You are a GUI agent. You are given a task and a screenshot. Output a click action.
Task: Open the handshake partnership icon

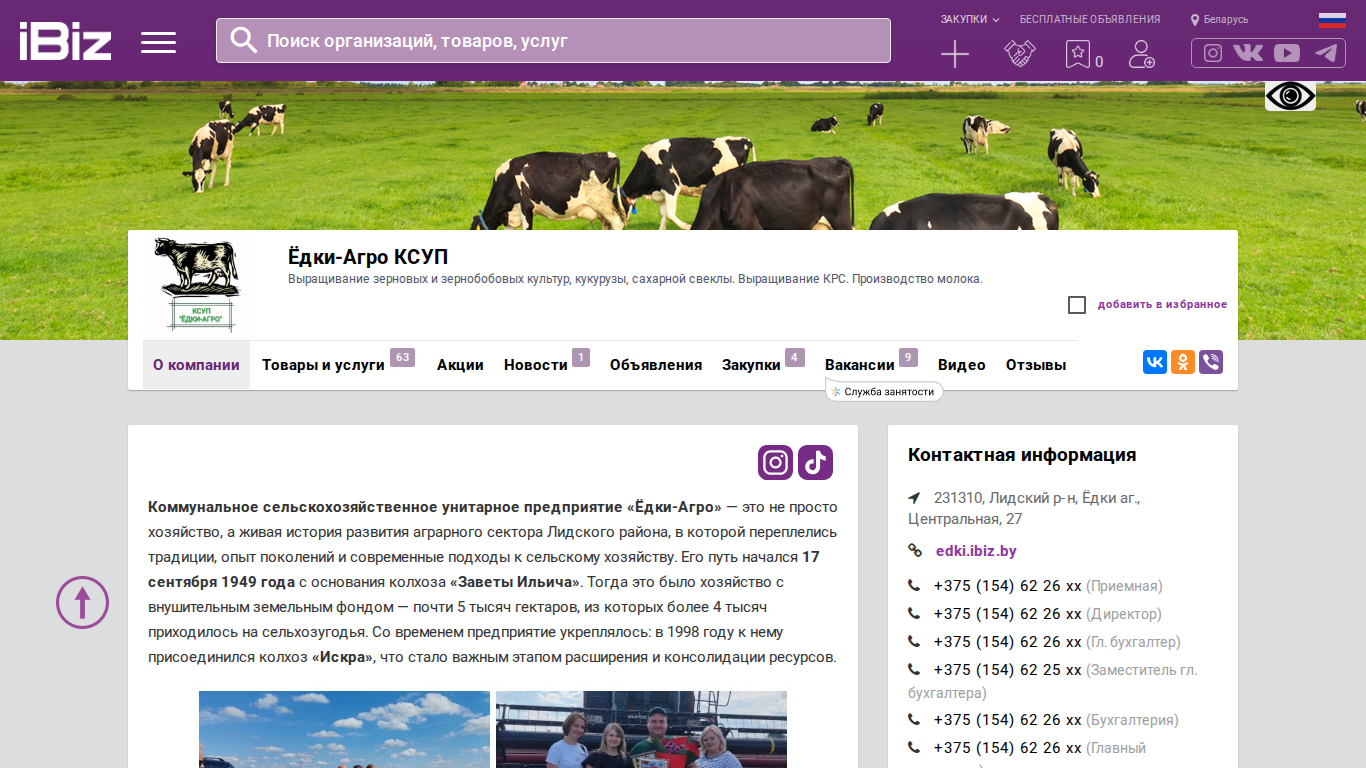click(1019, 54)
